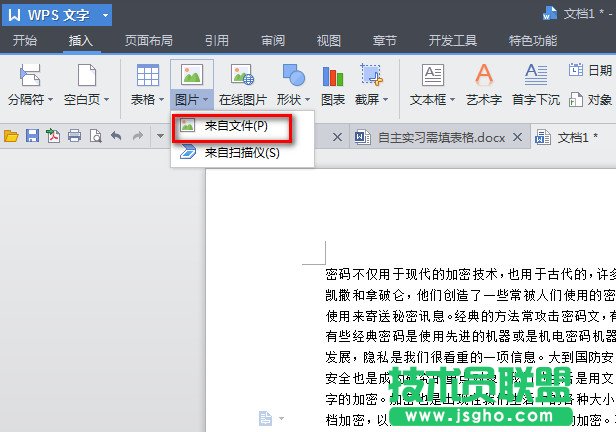This screenshot has width=616, height=432.
Task: Open the 页面布局 ribbon tab
Action: [148, 40]
